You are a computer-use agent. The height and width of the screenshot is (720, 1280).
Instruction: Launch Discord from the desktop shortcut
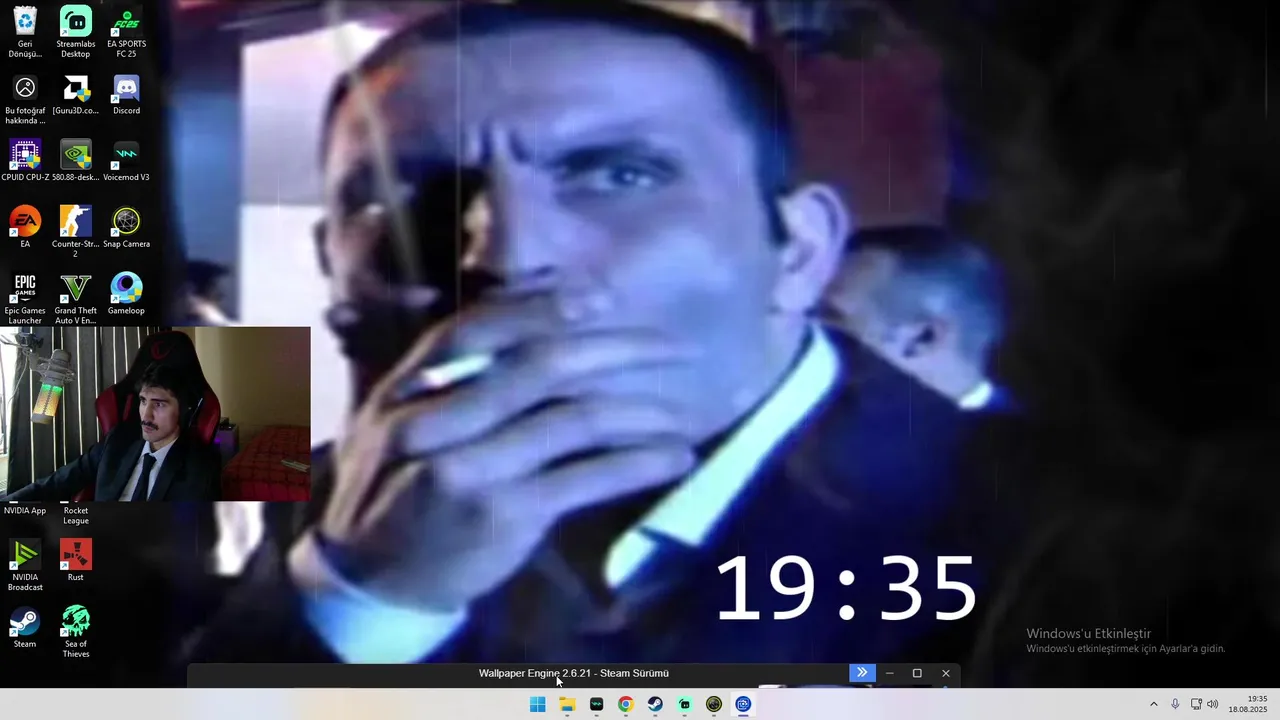coord(126,94)
